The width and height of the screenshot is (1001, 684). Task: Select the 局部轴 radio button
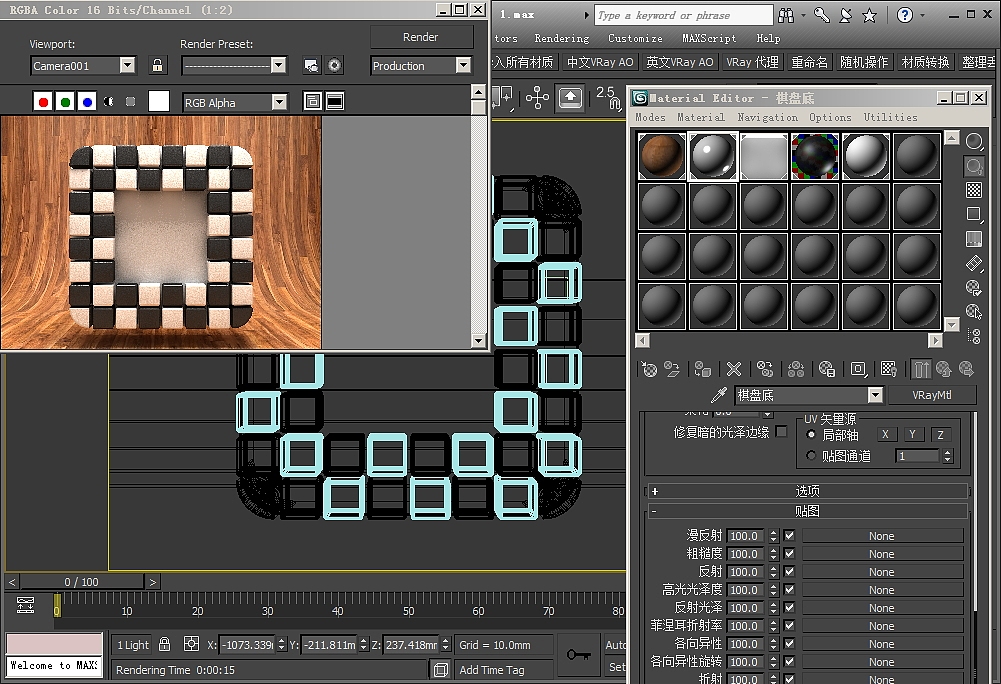pyautogui.click(x=811, y=435)
